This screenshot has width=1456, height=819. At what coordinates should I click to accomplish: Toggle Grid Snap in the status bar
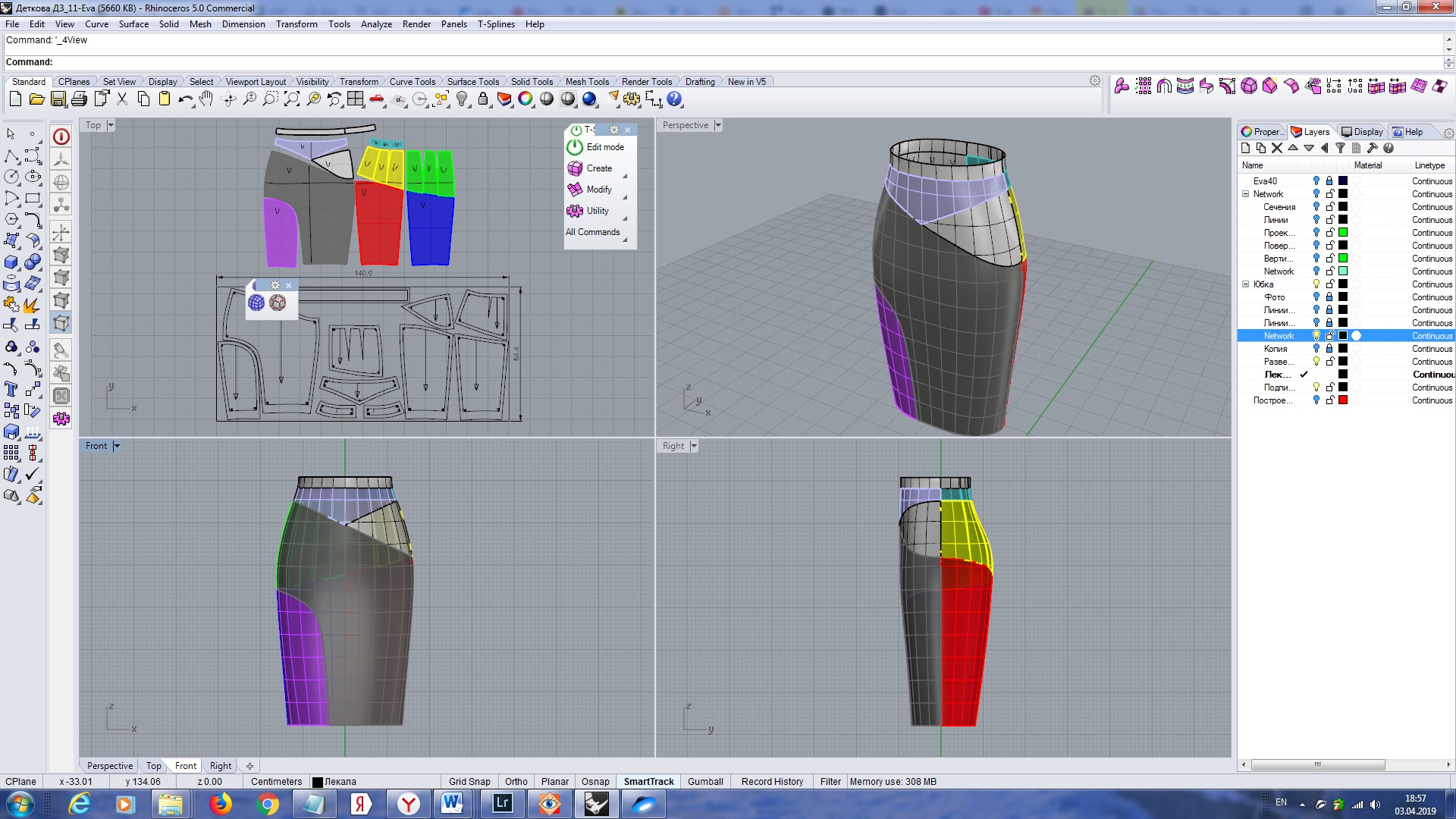click(469, 782)
